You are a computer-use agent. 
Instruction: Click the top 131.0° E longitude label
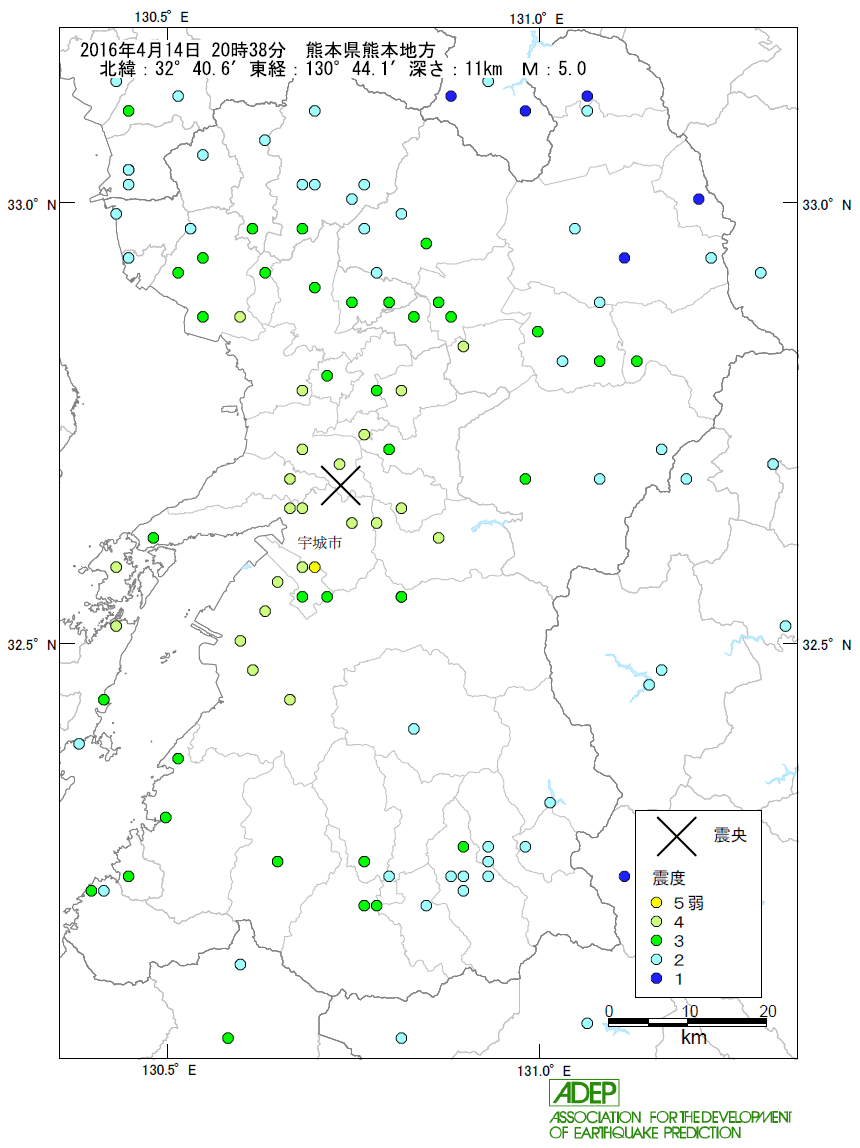[536, 18]
